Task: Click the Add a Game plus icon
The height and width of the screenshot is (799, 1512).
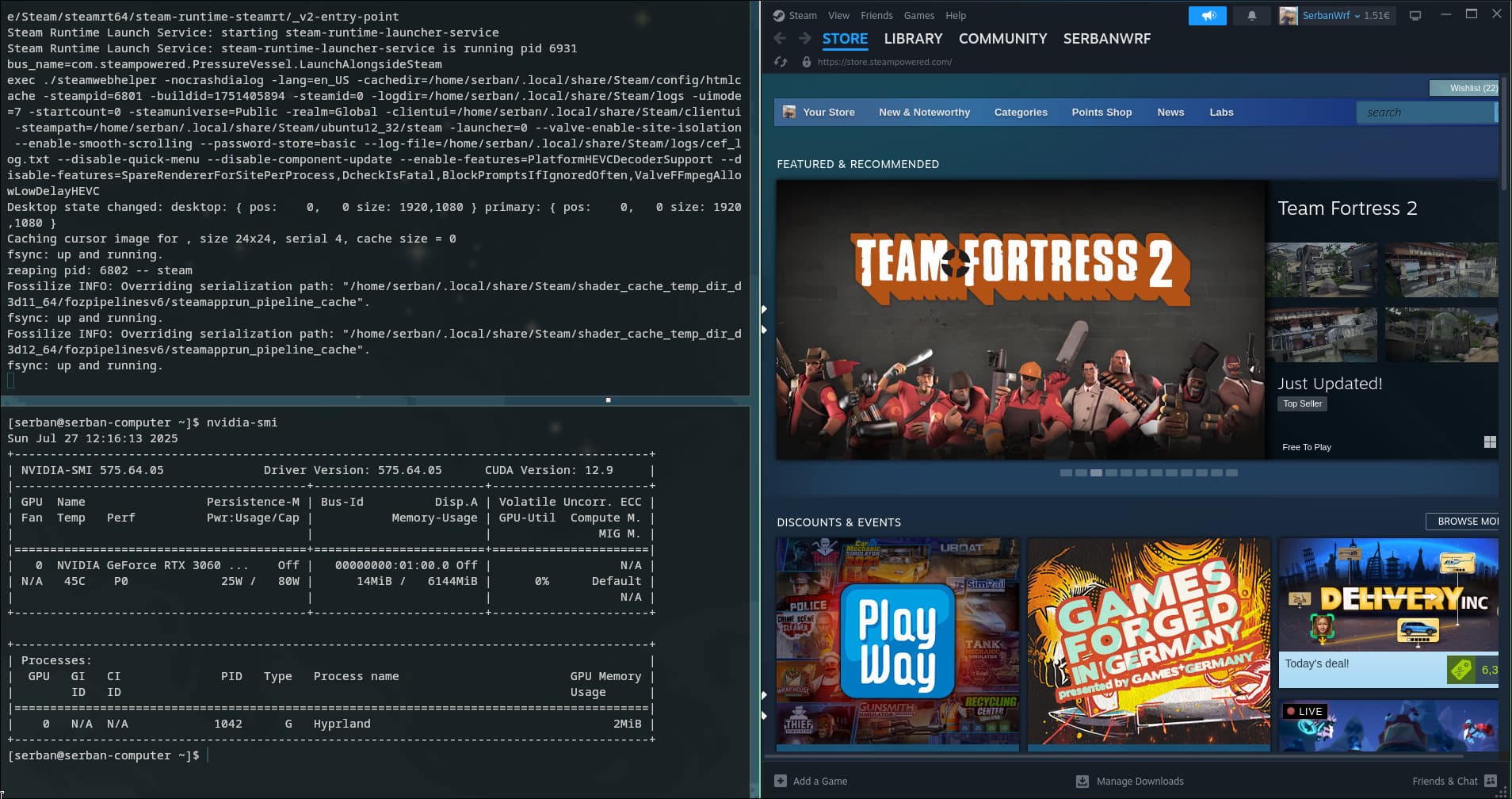Action: pos(781,781)
